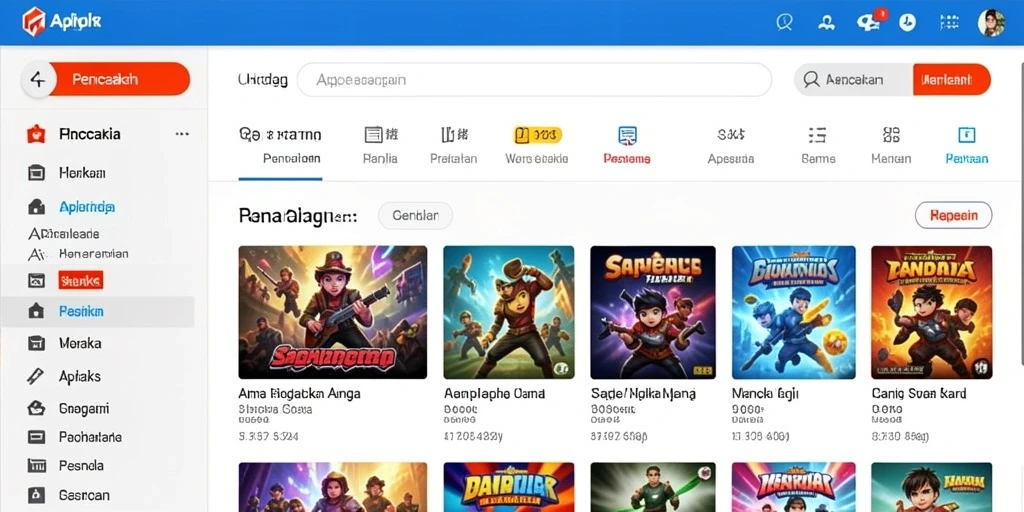Click the Gnagami sidebar icon
Screen dimensions: 1024x512
pos(37,409)
